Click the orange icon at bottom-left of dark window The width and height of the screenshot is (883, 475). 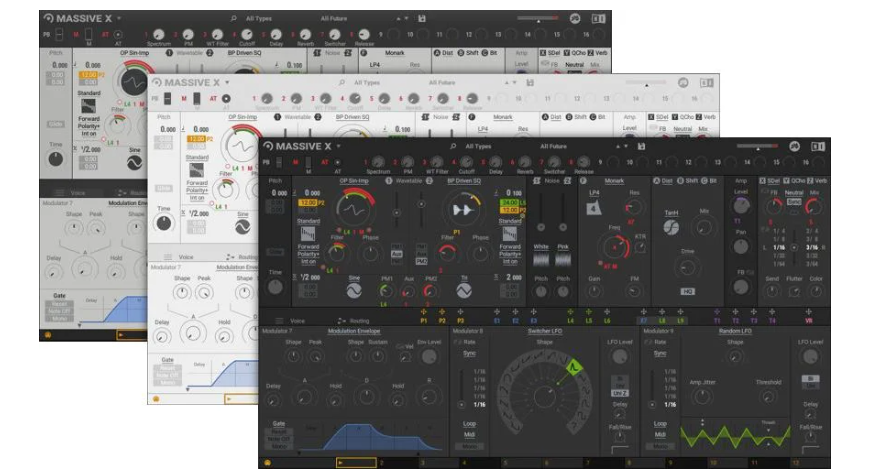pos(267,463)
